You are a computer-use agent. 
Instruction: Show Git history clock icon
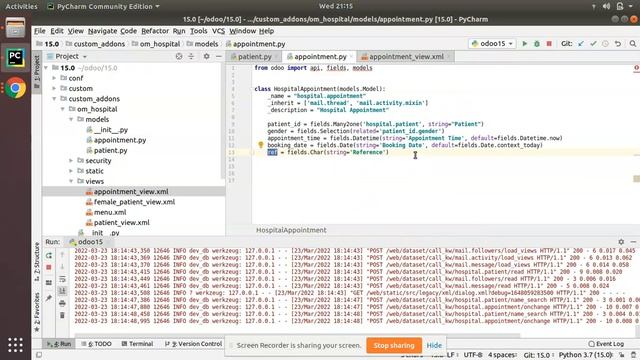pyautogui.click(x=605, y=44)
